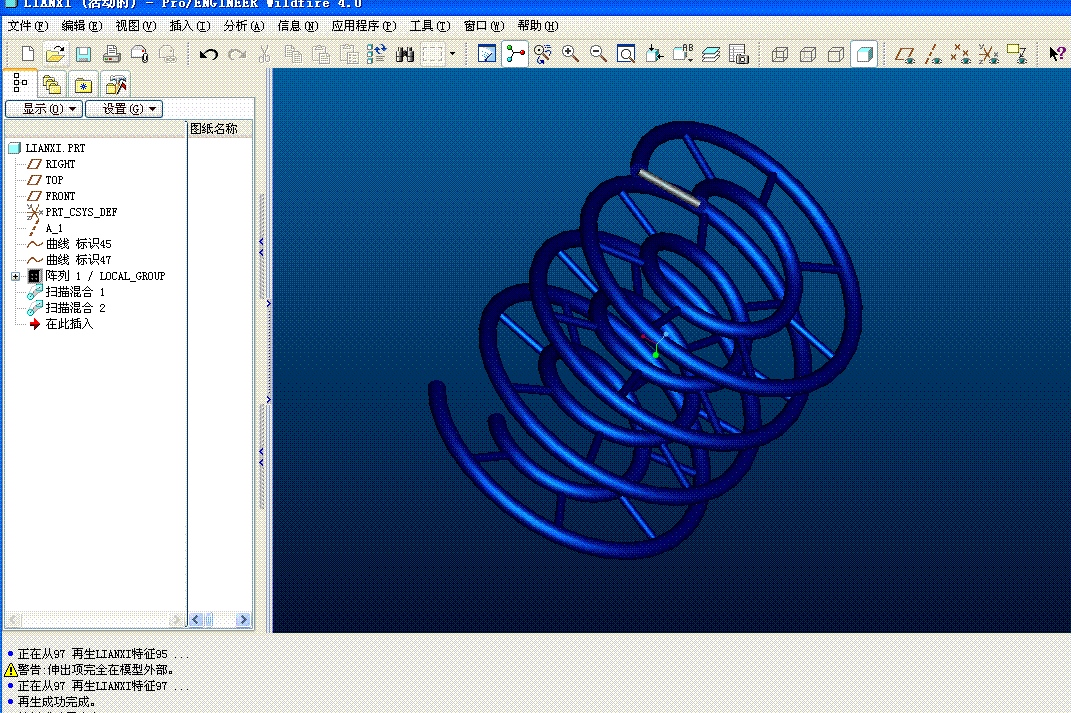
Task: Click the 在此插入 insert marker
Action: [x=60, y=324]
